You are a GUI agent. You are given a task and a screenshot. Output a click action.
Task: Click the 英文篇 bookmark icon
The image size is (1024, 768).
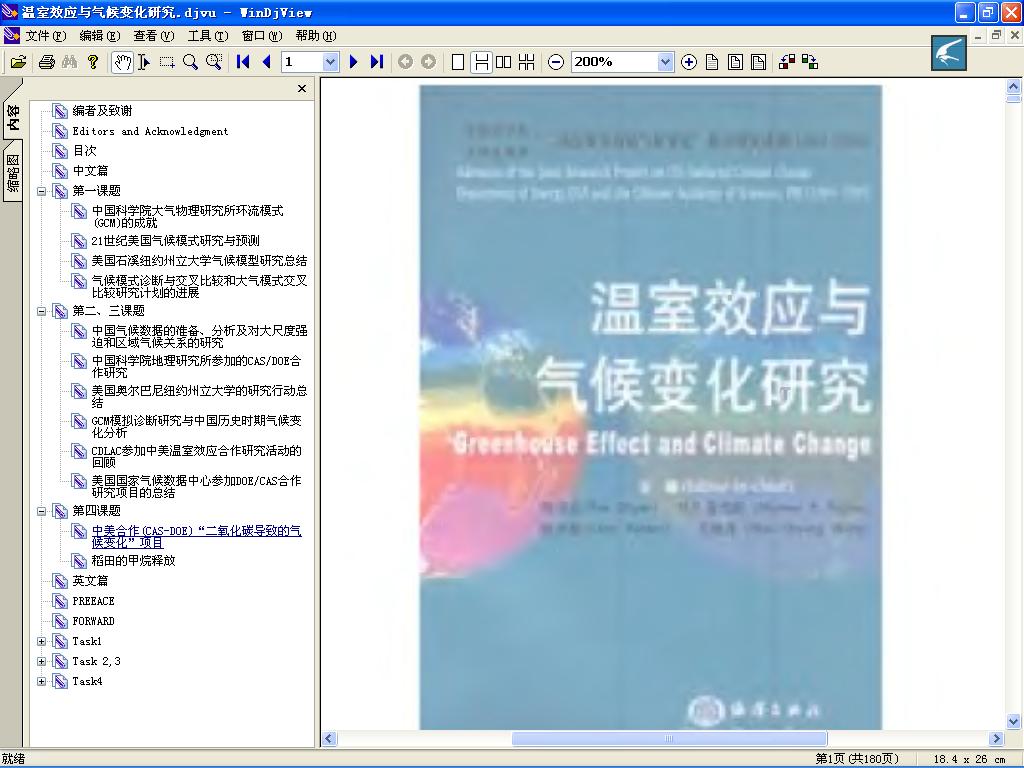[60, 581]
